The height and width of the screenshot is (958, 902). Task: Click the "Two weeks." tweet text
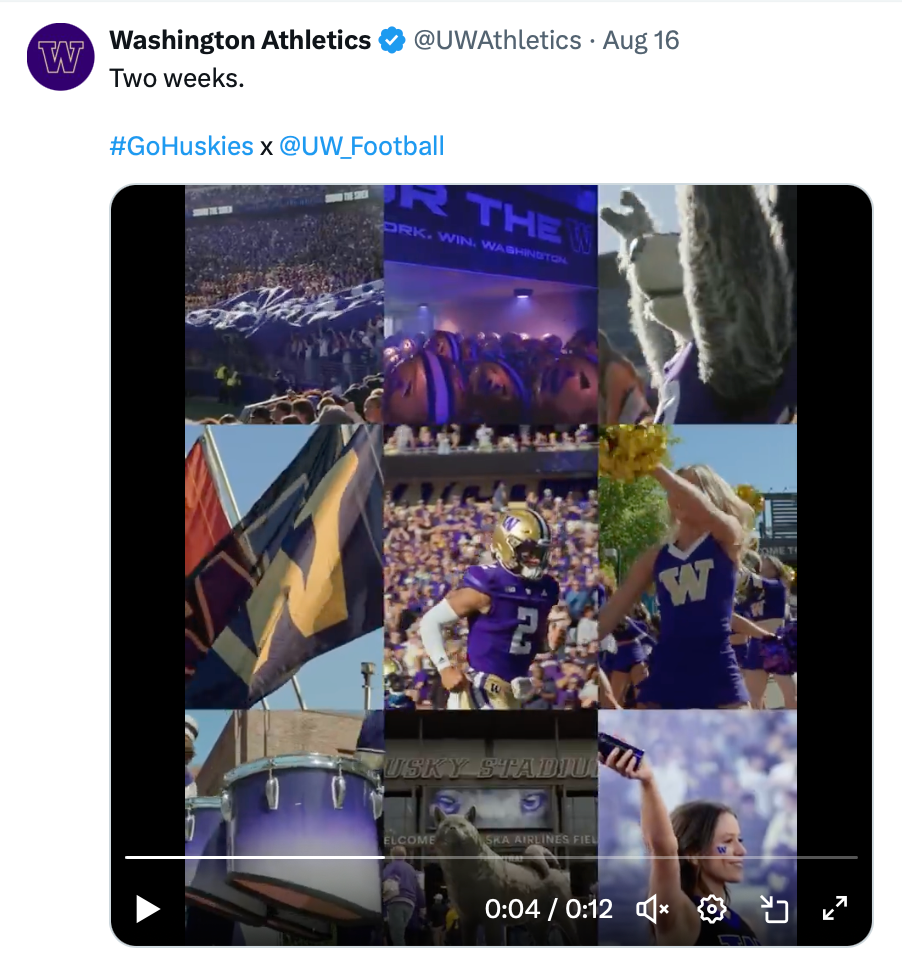pos(176,78)
